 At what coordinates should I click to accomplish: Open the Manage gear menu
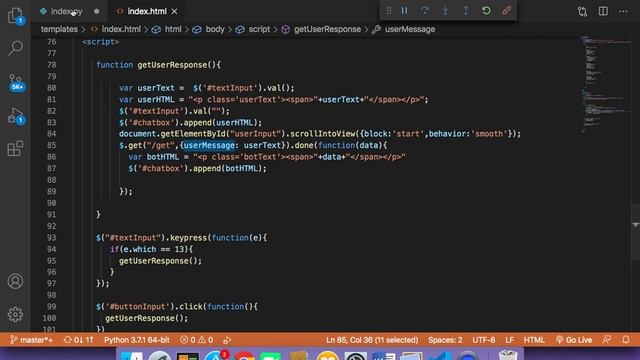[x=15, y=314]
